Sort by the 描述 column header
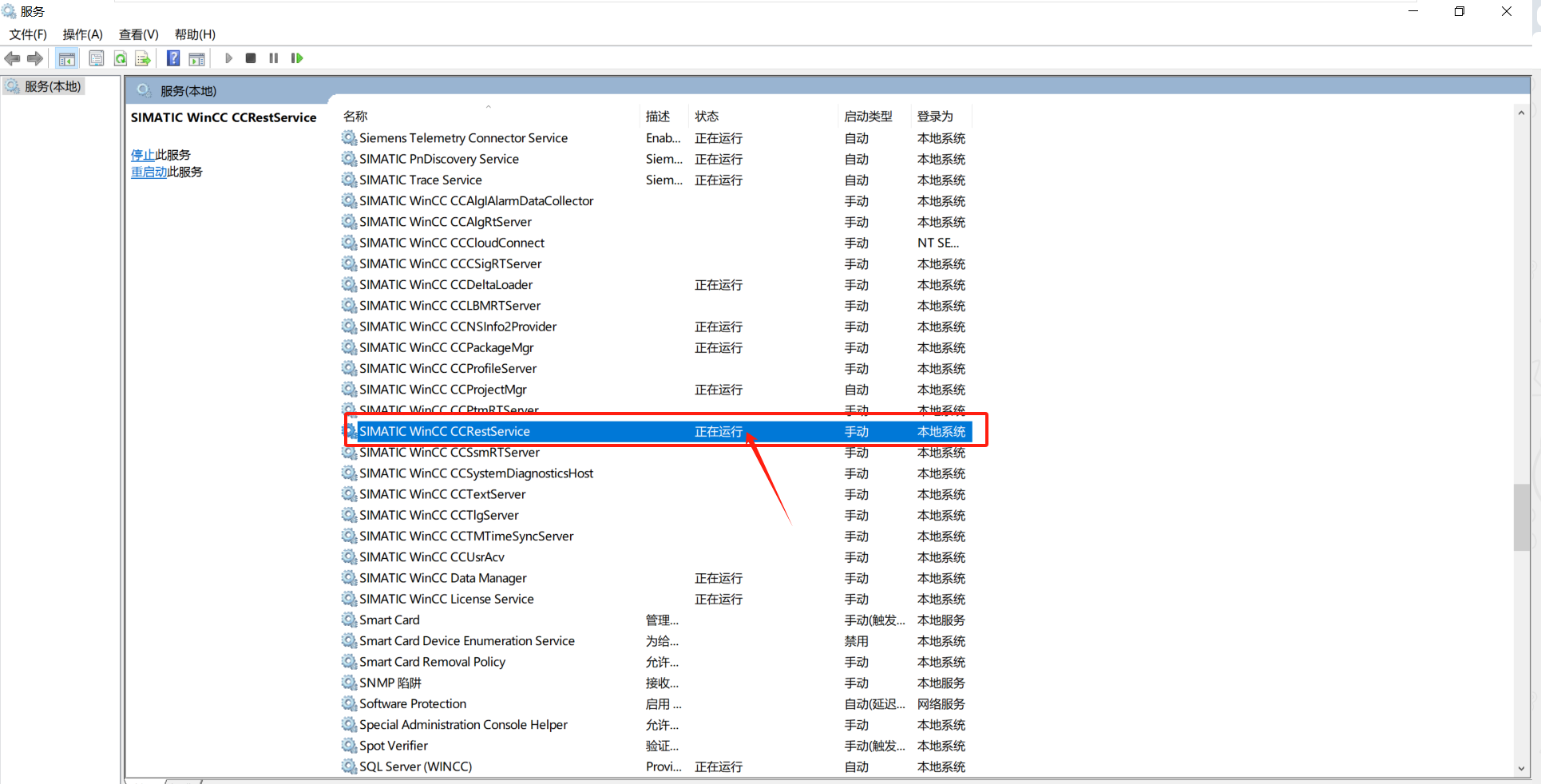1541x784 pixels. click(x=664, y=117)
